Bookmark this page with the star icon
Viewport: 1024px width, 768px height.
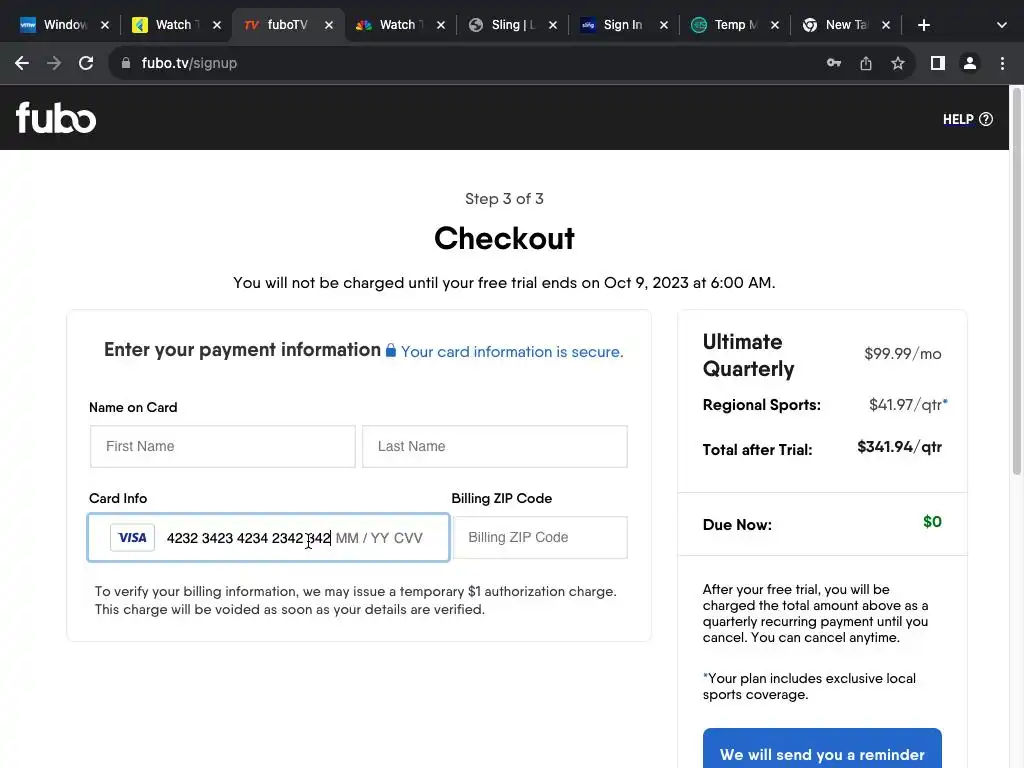click(x=898, y=63)
